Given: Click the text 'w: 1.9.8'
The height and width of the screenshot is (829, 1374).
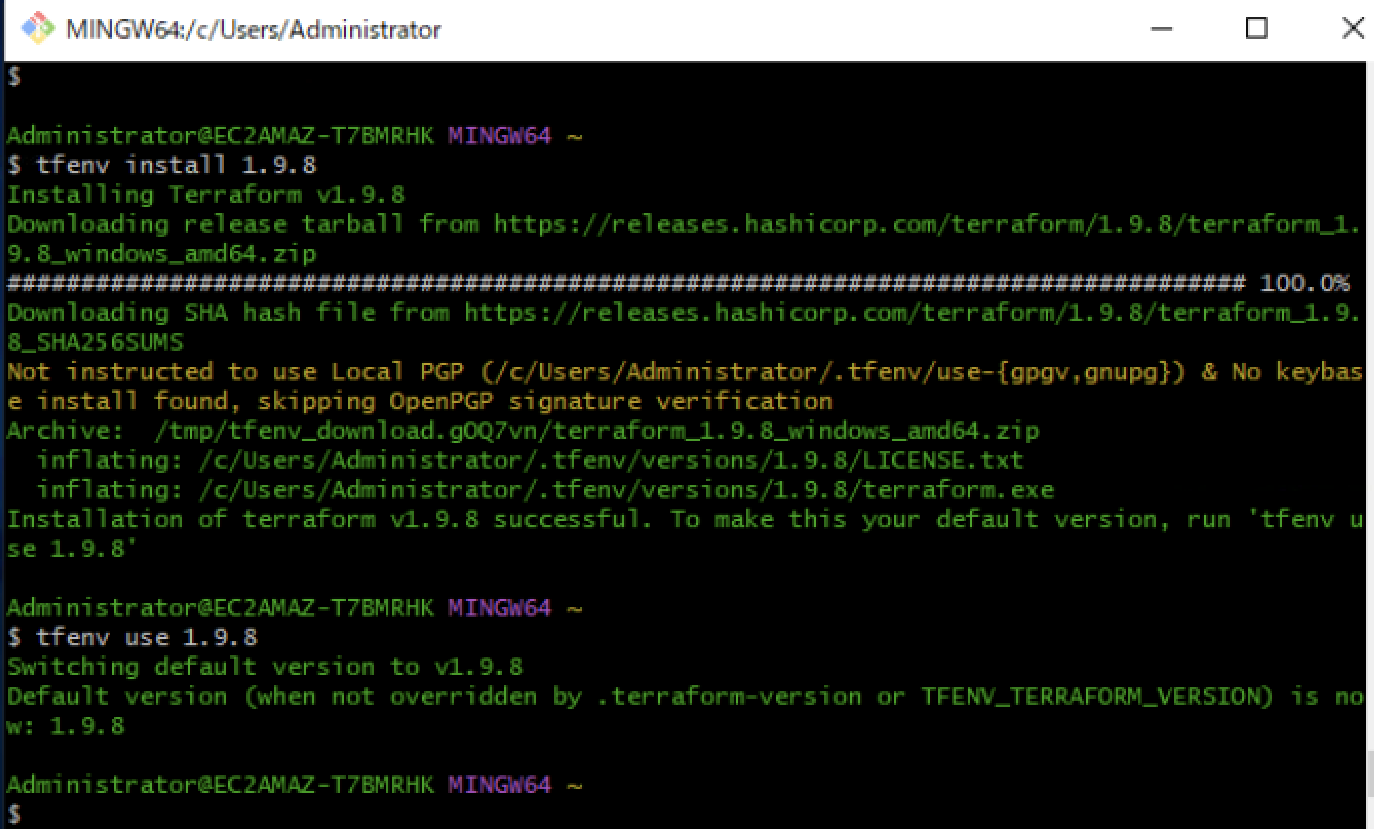Looking at the screenshot, I should [66, 726].
